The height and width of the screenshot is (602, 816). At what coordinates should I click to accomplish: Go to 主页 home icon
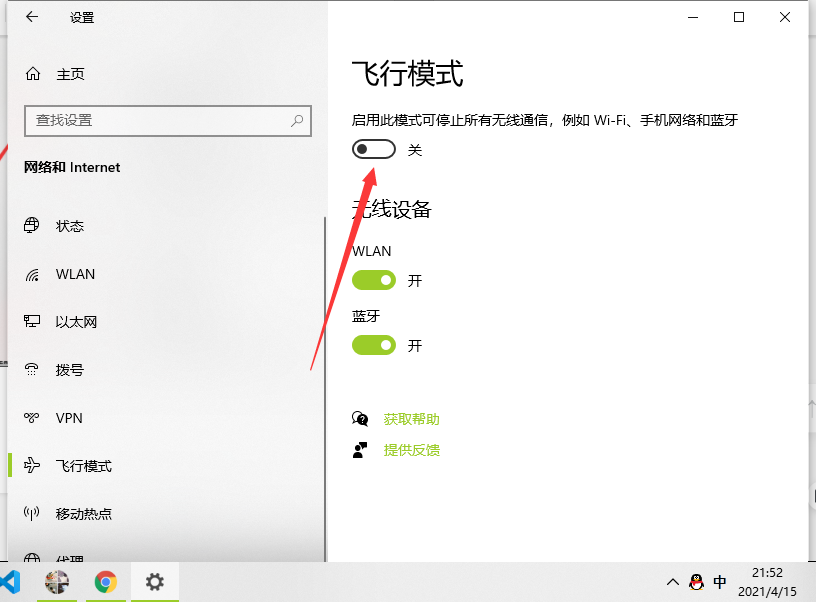point(33,74)
